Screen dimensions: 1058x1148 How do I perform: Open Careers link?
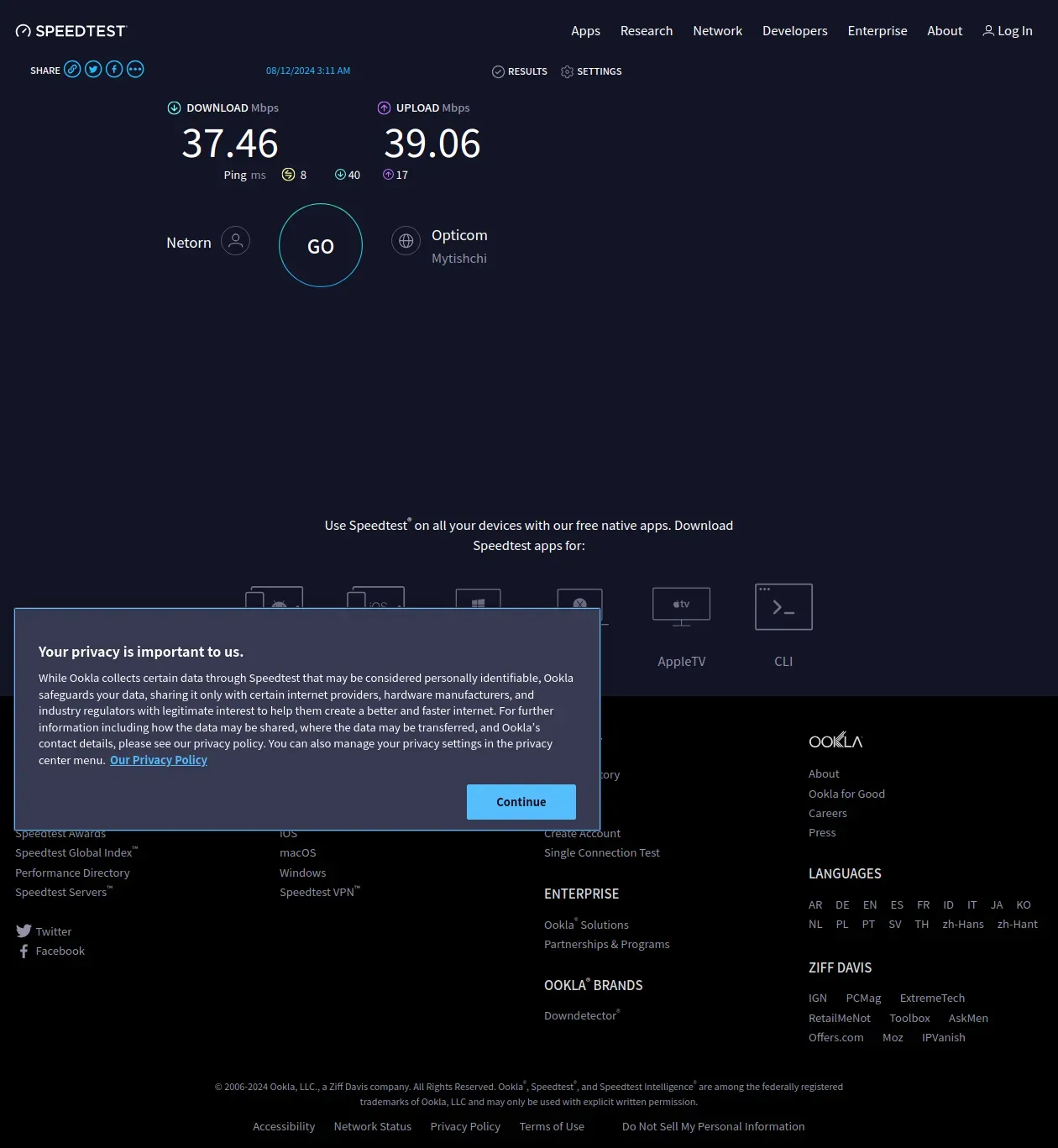[x=828, y=813]
